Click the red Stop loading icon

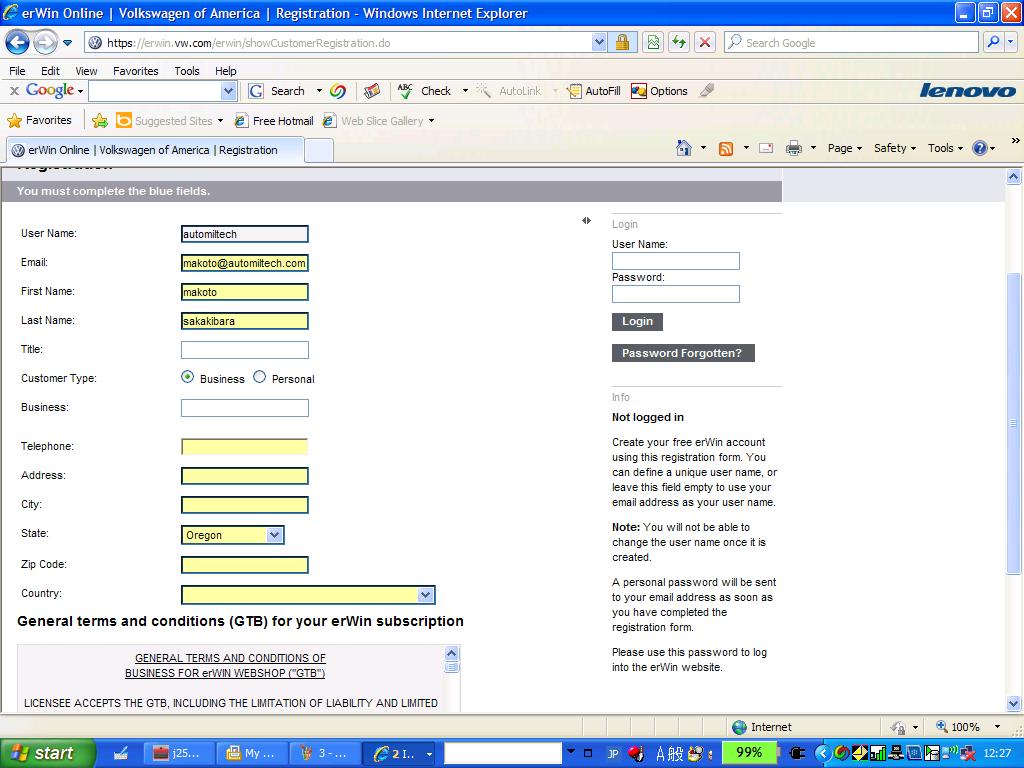point(705,43)
